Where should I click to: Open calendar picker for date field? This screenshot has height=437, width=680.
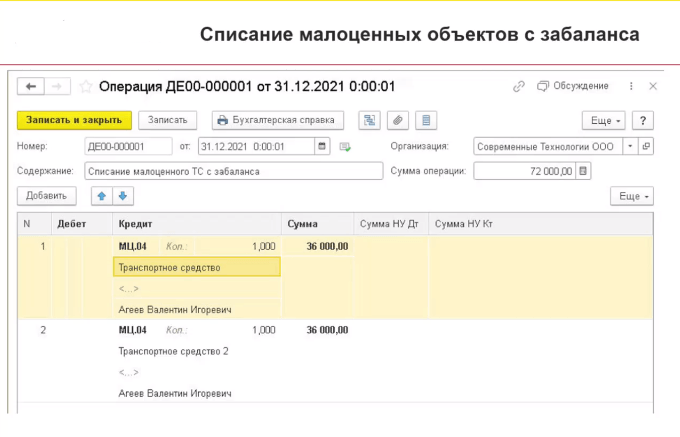pos(322,146)
